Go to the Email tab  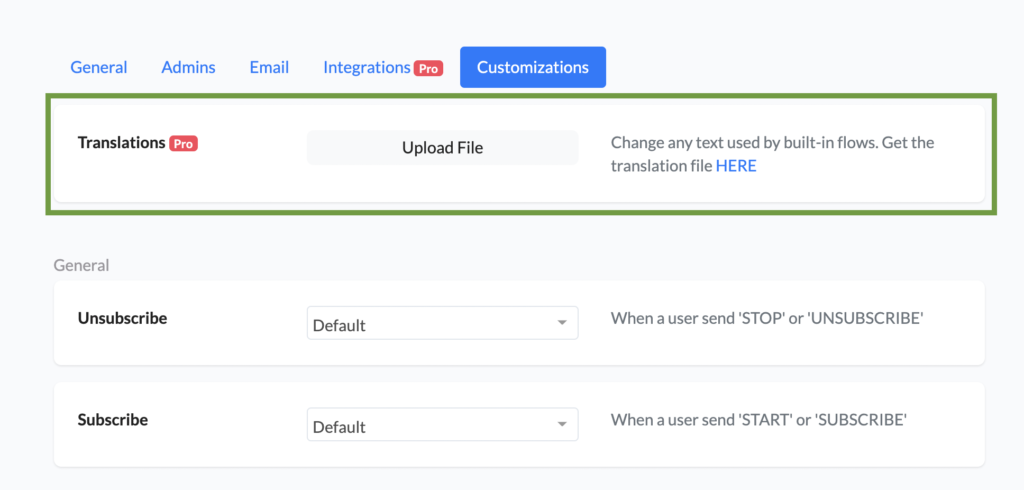point(269,68)
